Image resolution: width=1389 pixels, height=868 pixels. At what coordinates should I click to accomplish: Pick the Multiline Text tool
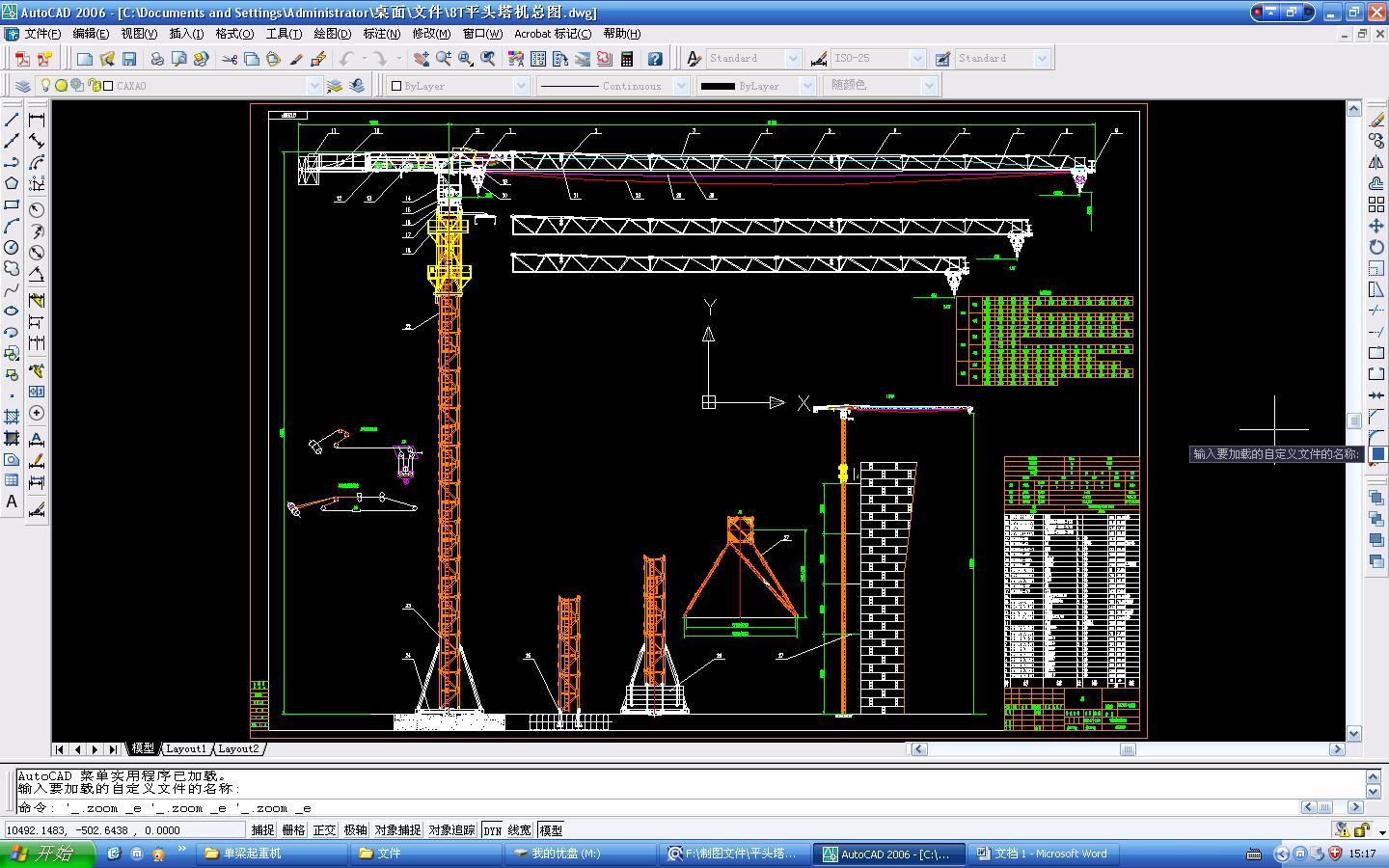(12, 502)
